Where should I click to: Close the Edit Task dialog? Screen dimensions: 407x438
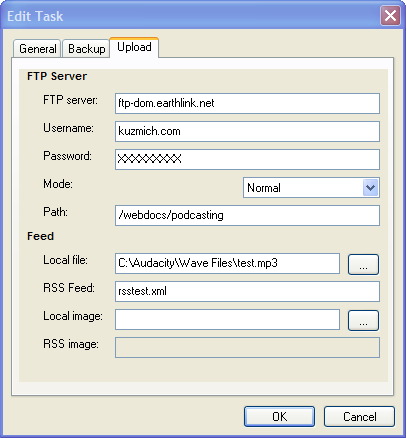coord(390,16)
